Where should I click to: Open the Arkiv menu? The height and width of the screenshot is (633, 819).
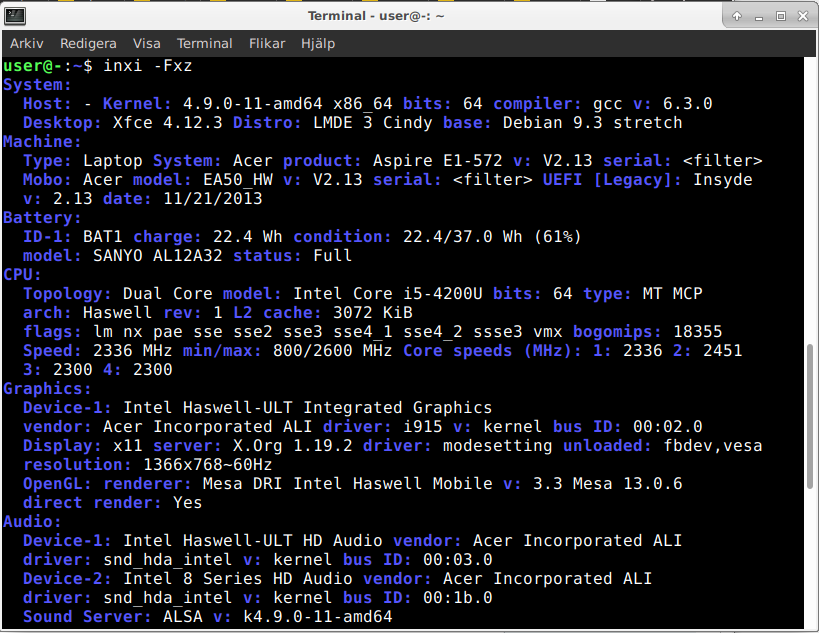pyautogui.click(x=27, y=44)
